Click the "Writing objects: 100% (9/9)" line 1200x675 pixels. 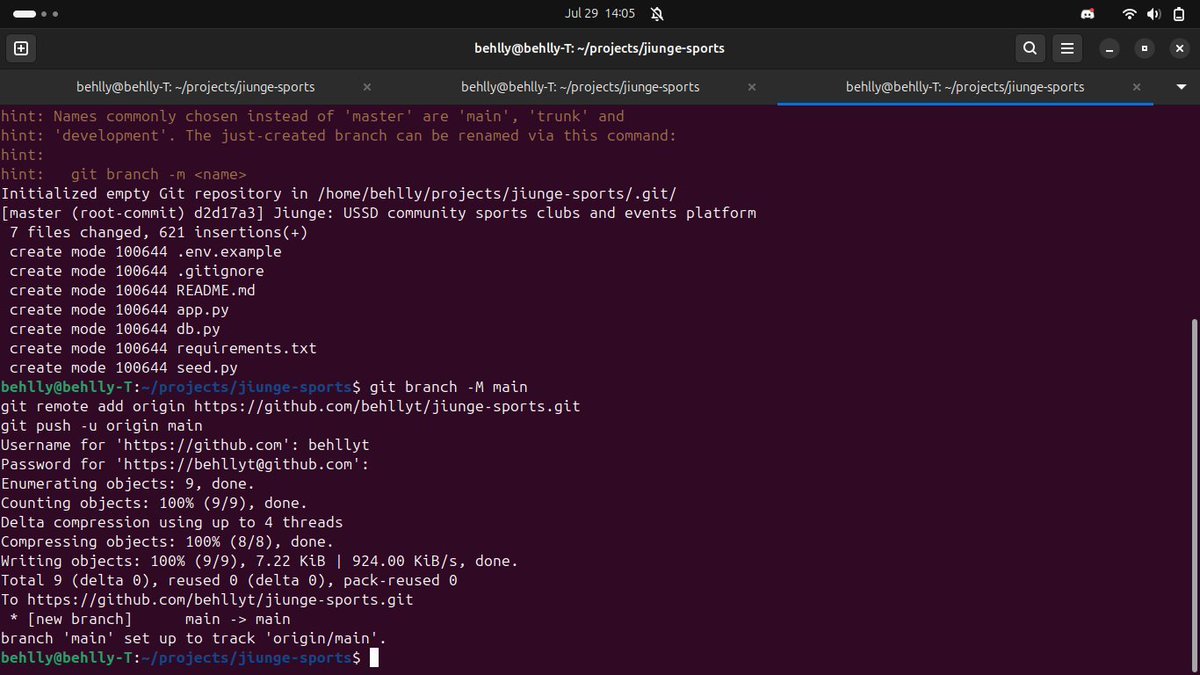click(259, 561)
